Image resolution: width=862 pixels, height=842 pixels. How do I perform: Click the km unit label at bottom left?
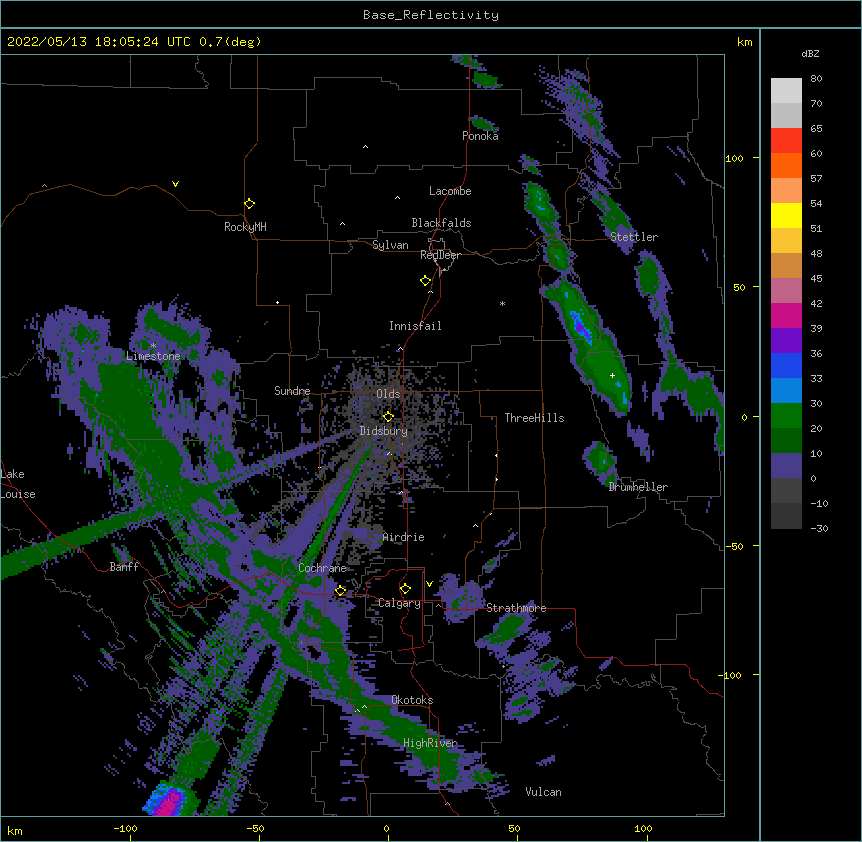[x=15, y=830]
